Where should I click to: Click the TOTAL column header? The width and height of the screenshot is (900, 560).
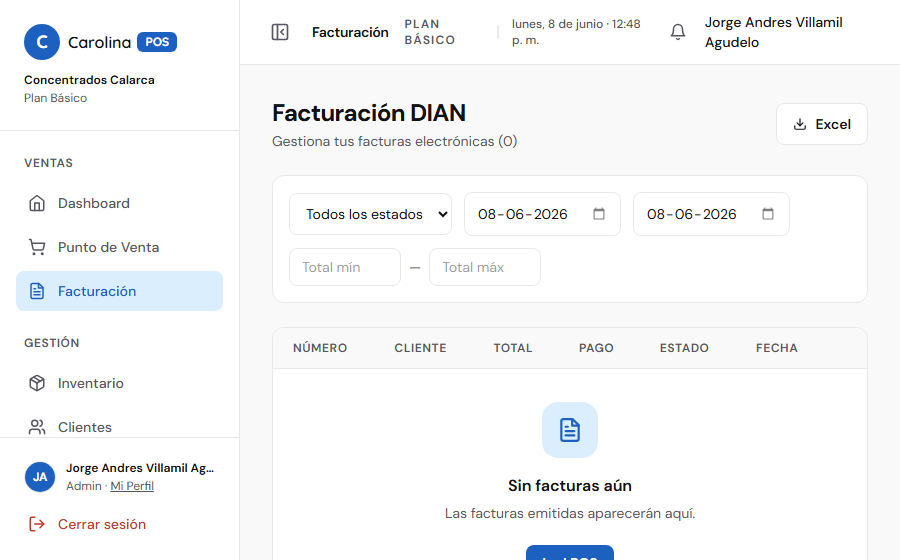pos(513,348)
